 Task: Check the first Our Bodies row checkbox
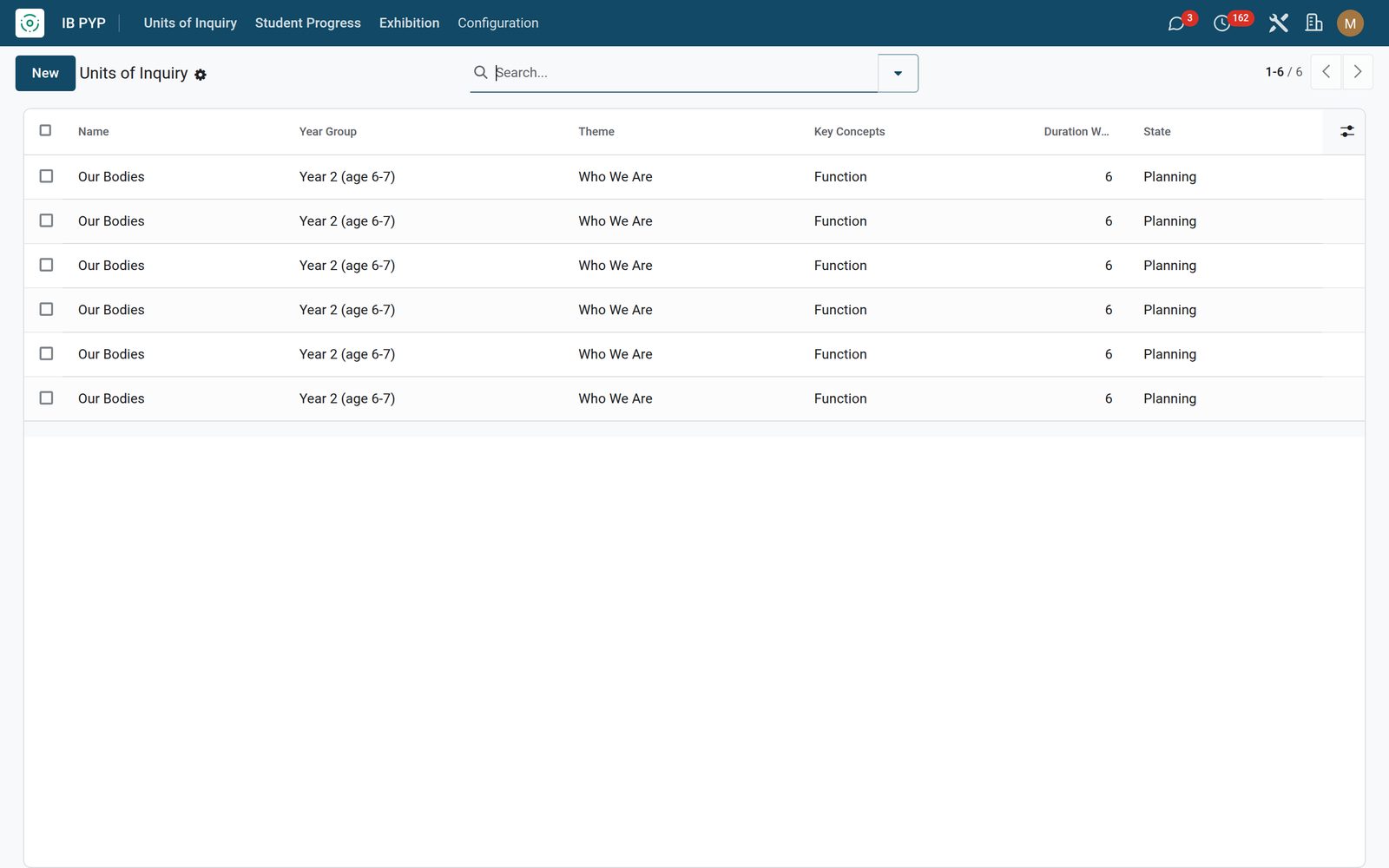pyautogui.click(x=46, y=176)
